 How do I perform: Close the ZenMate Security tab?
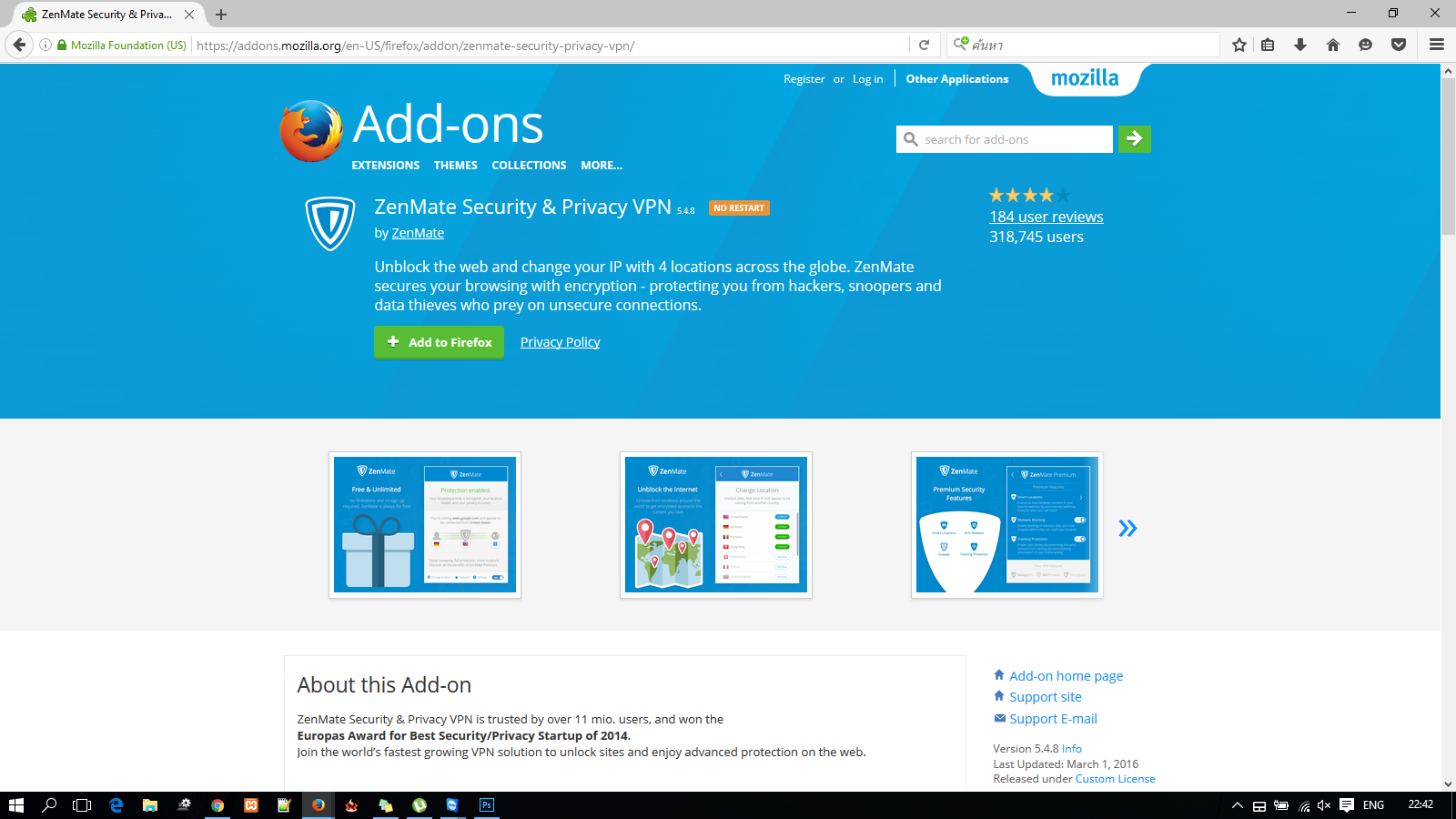pyautogui.click(x=189, y=15)
